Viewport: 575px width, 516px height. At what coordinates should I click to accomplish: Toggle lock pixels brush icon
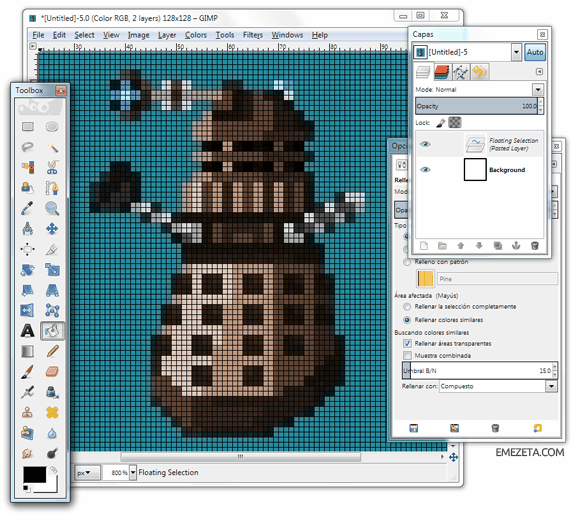coord(441,123)
